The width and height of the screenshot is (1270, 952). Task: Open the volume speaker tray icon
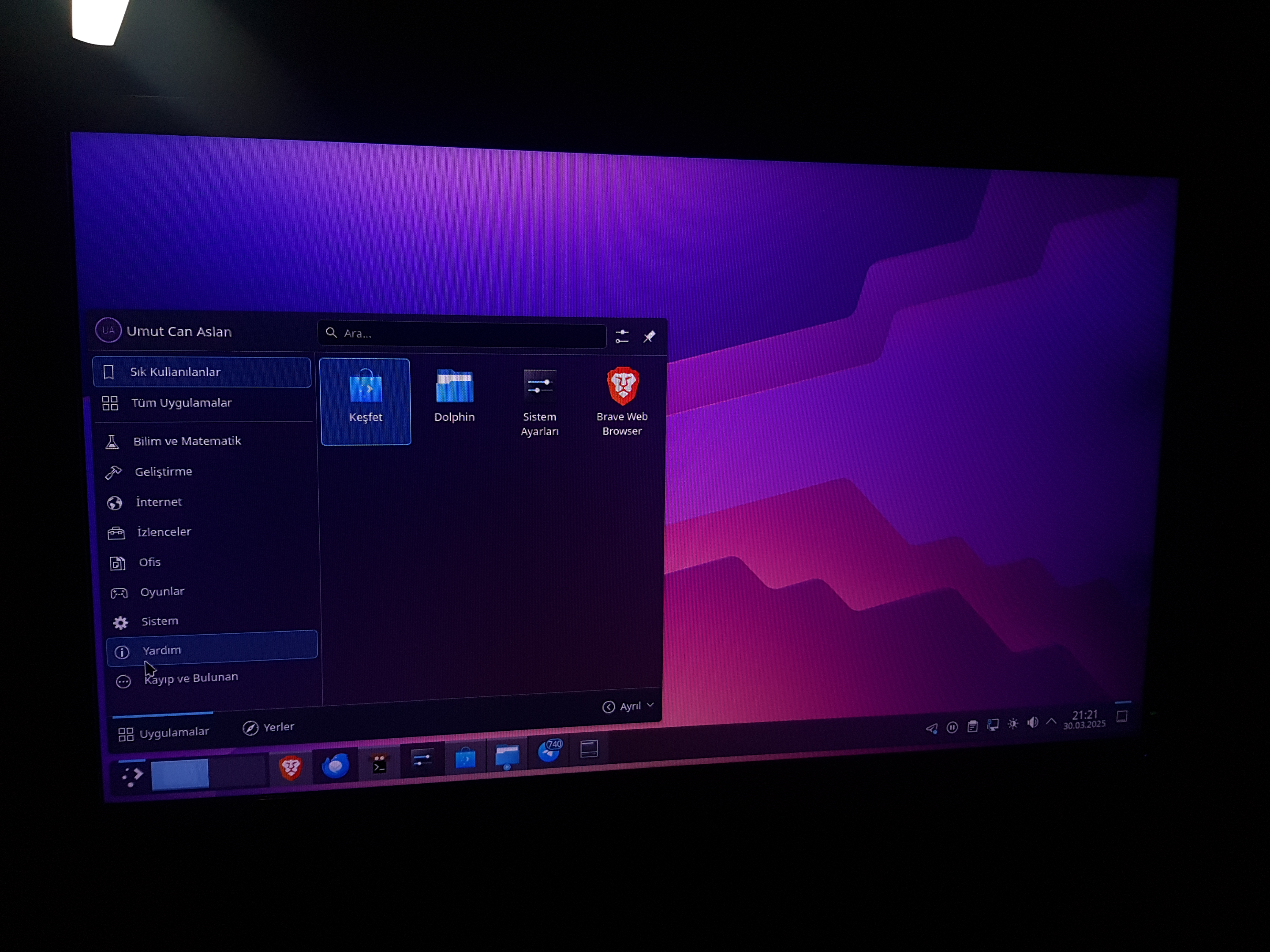point(1033,722)
